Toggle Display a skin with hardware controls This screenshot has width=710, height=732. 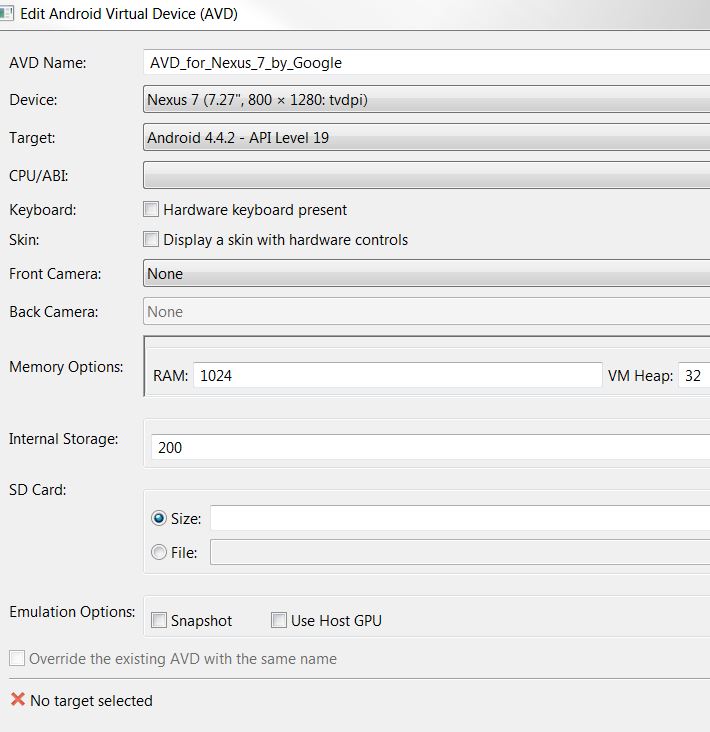151,240
